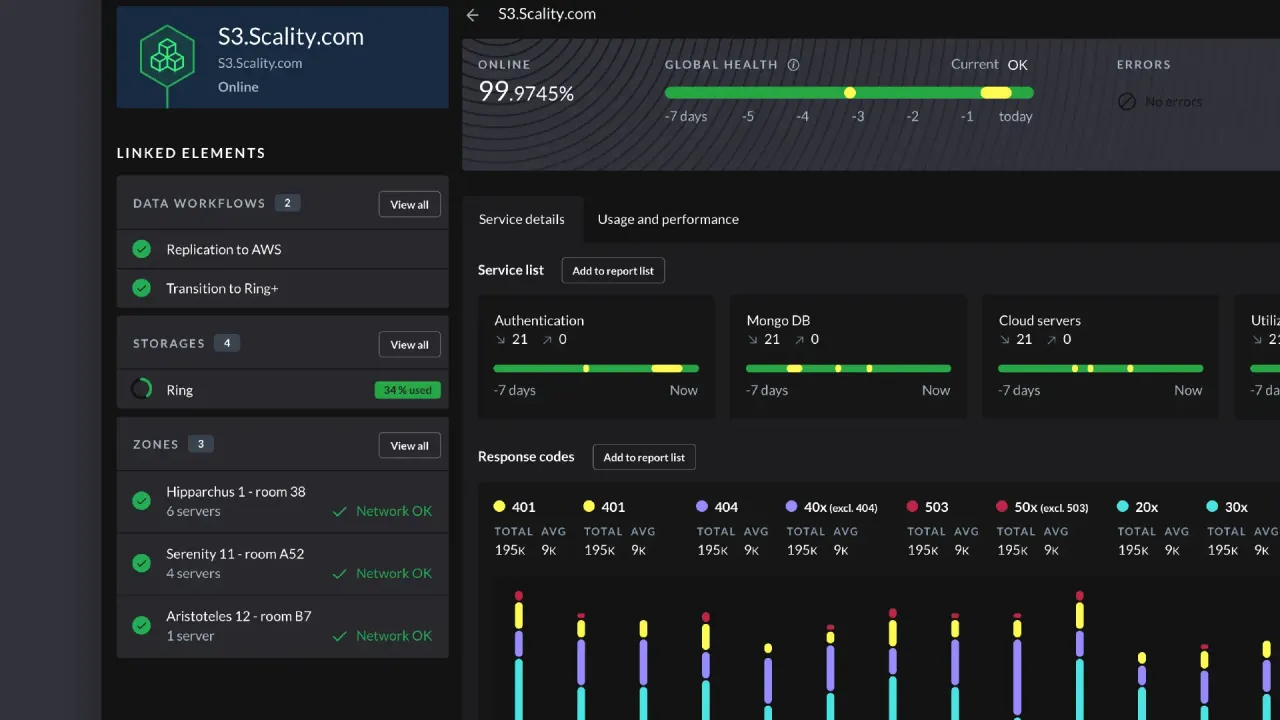Click the back arrow beside S3.Scality.com title
This screenshot has height=720, width=1280.
click(x=473, y=15)
